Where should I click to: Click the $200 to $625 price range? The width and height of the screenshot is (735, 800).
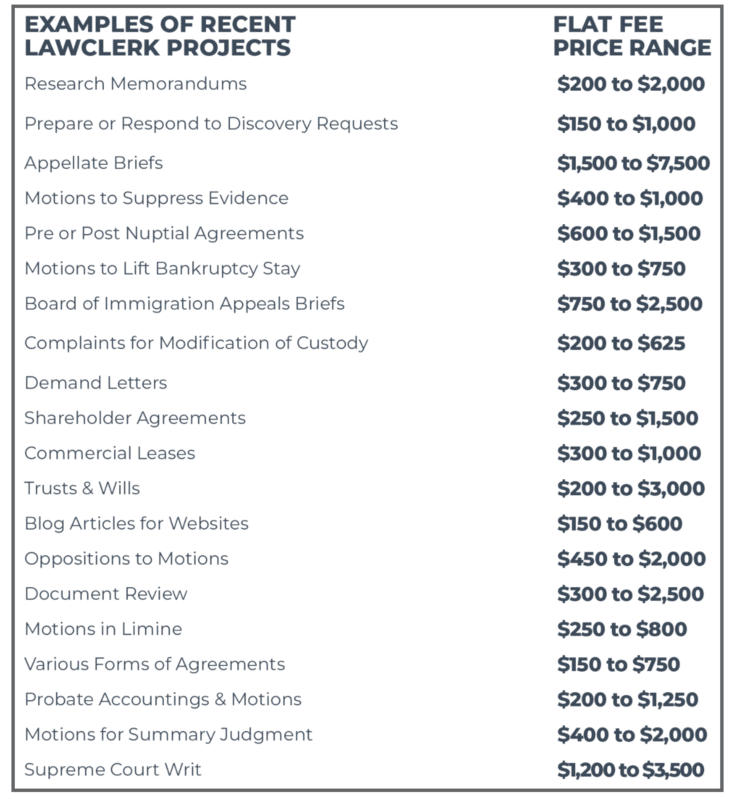pos(621,343)
